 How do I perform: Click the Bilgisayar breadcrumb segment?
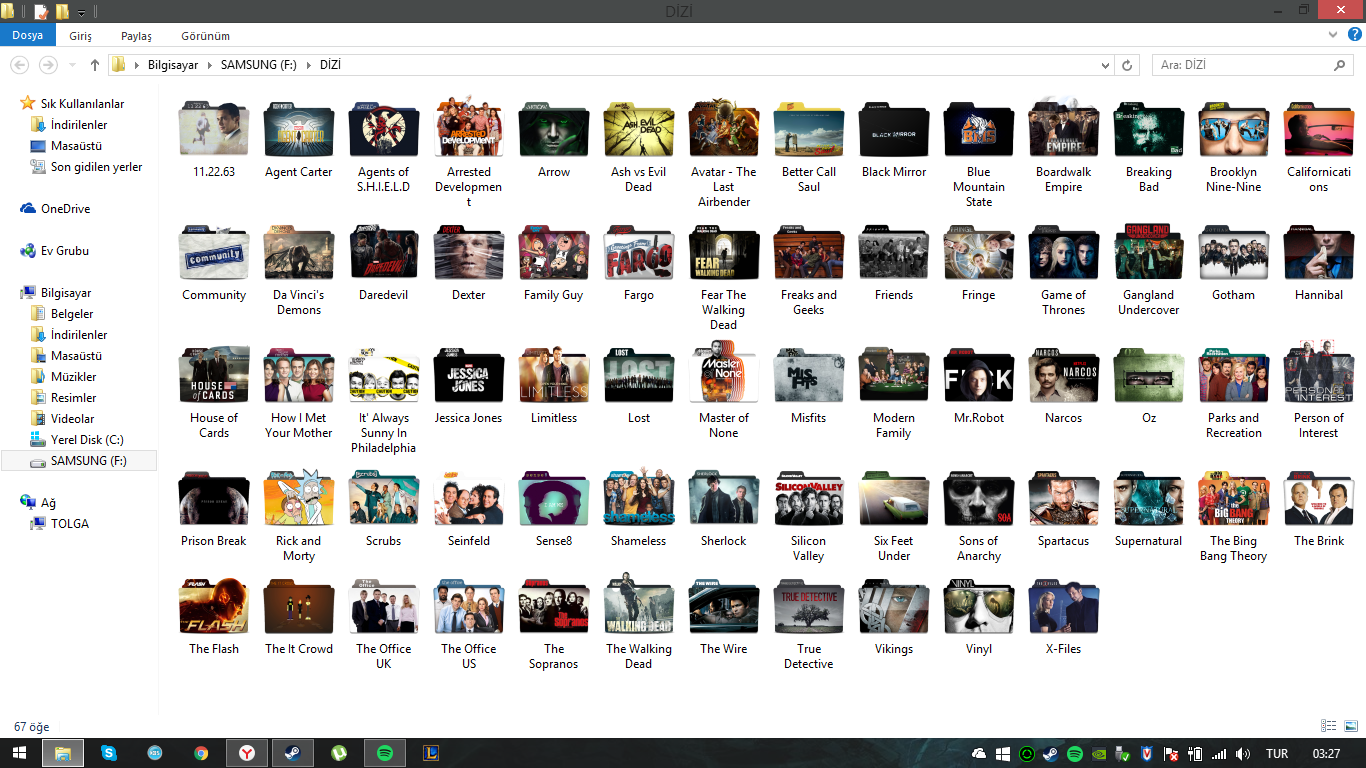tap(173, 65)
